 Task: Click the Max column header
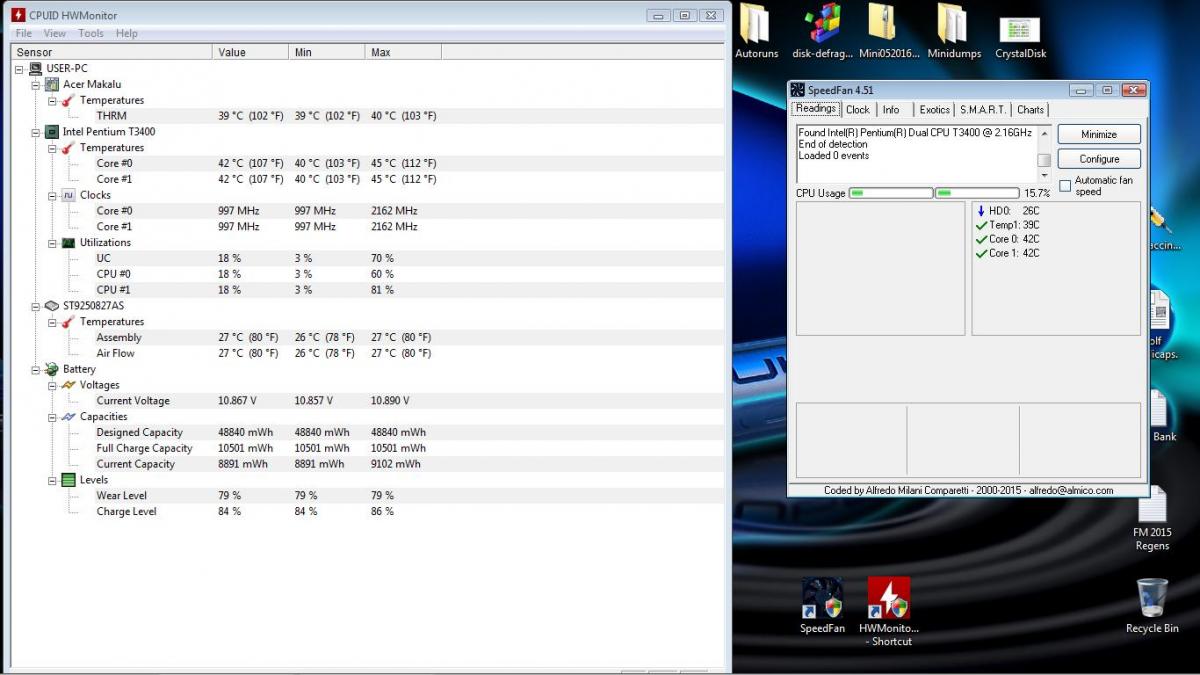tap(403, 52)
